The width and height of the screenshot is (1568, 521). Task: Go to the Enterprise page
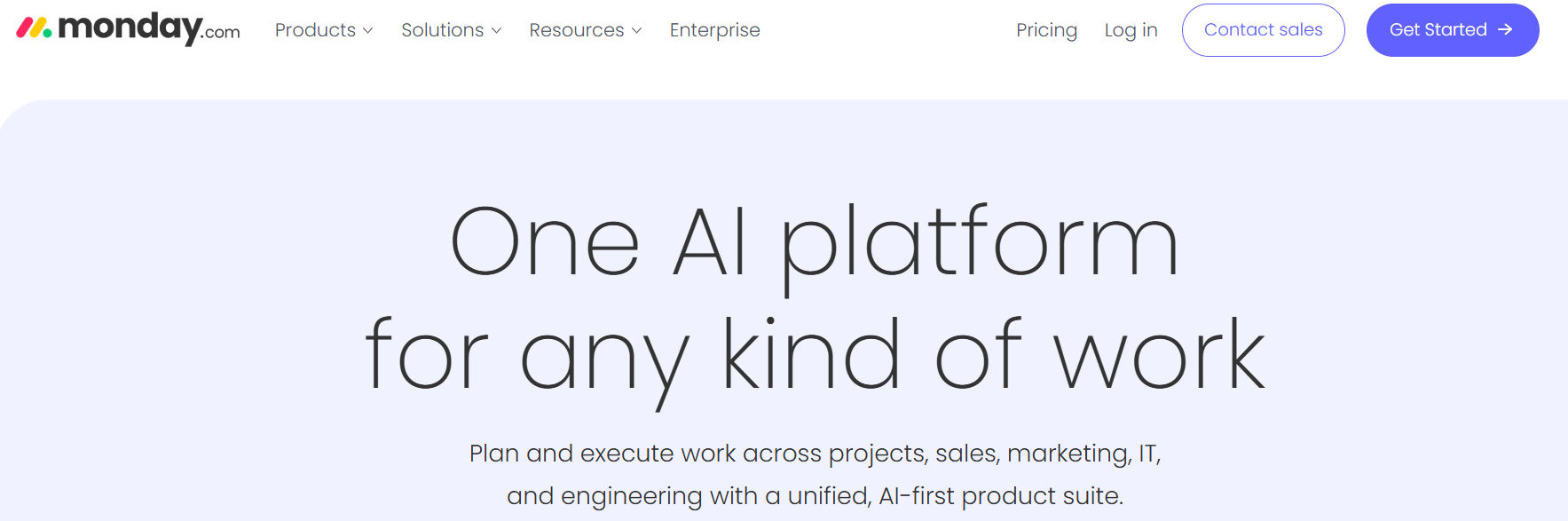pos(714,30)
